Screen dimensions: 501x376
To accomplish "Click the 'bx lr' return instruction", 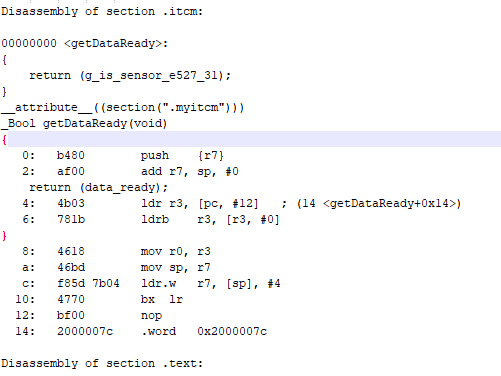I will 162,299.
